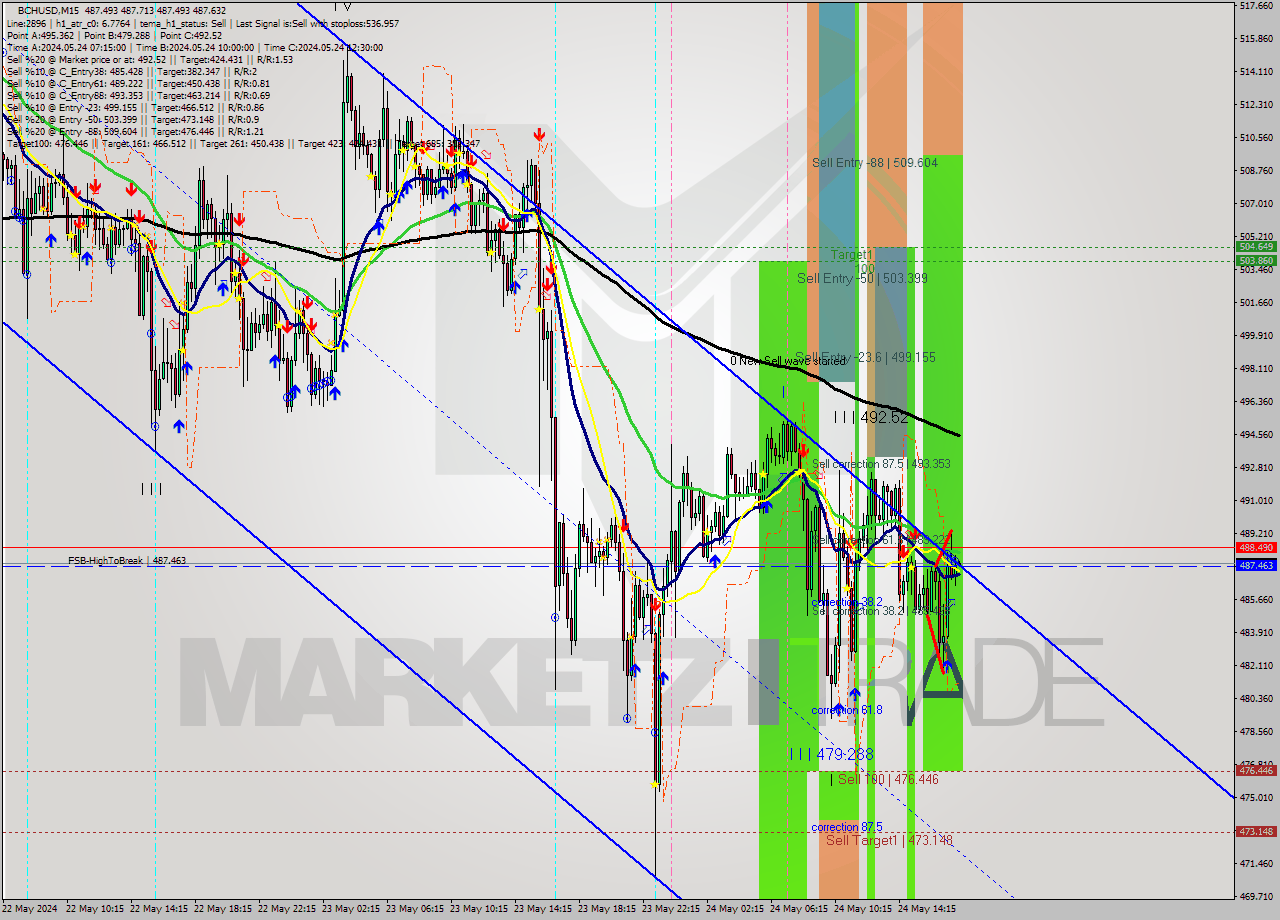Screen dimensions: 1280x920
Task: Click the '23 May 22:15' time axis label
Action: (x=671, y=909)
